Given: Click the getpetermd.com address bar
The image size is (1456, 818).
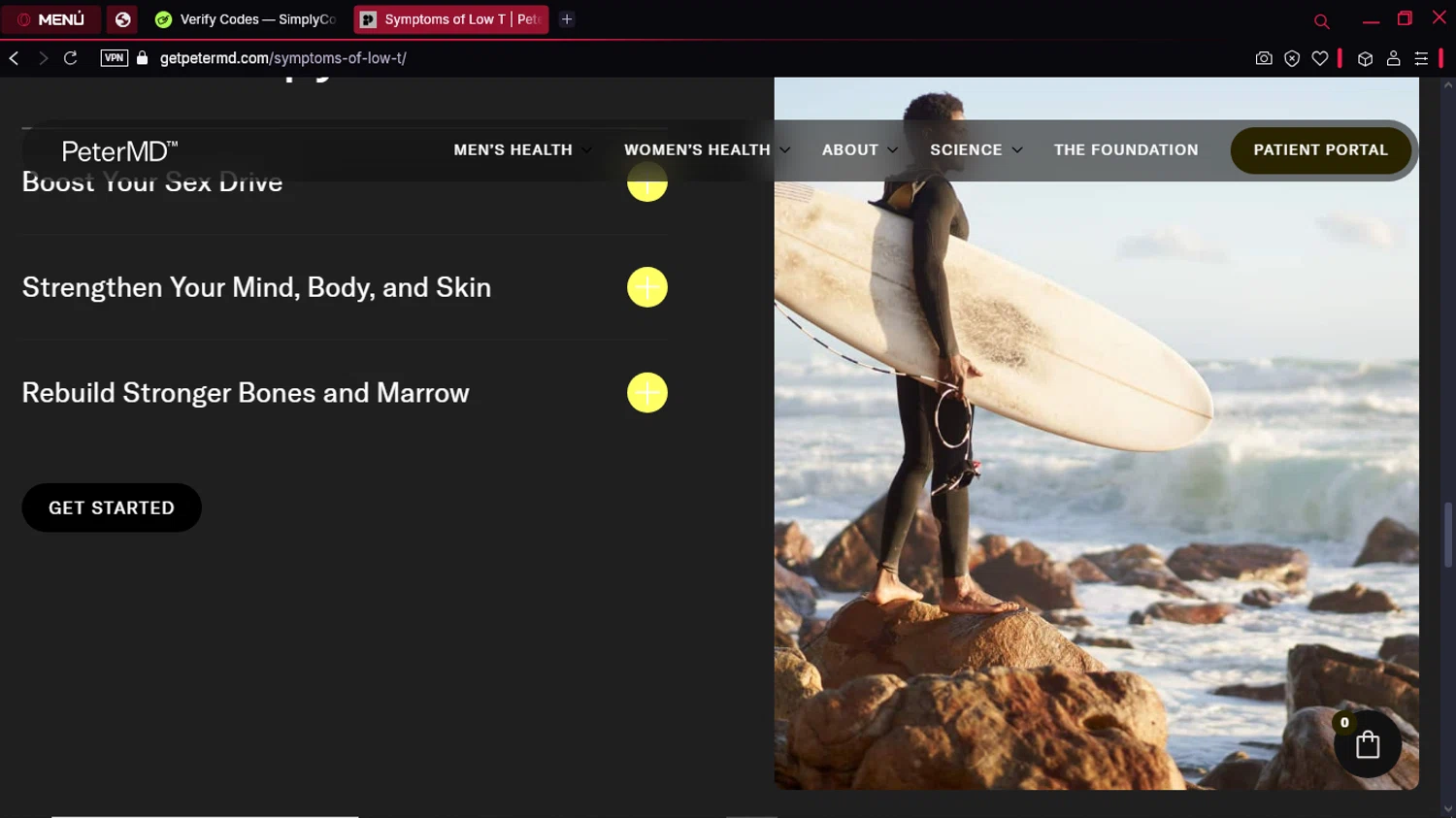Looking at the screenshot, I should click(282, 58).
